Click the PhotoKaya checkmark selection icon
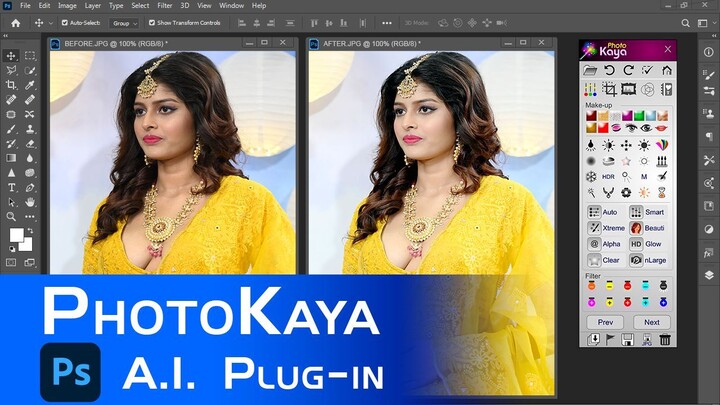Viewport: 720px width, 405px height. (647, 70)
